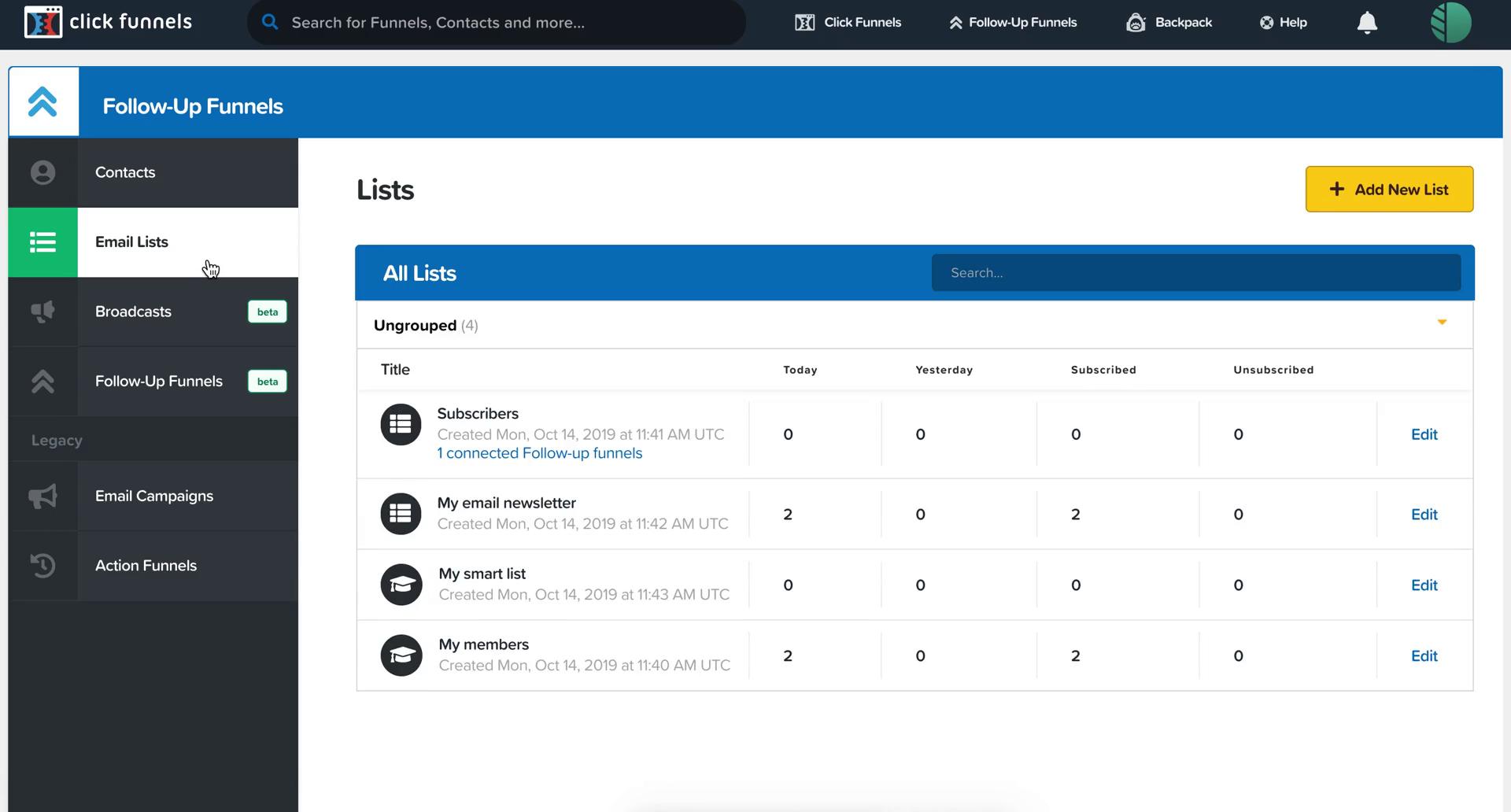Click the Ungrouped (4) group label
This screenshot has height=812, width=1511.
(426, 326)
